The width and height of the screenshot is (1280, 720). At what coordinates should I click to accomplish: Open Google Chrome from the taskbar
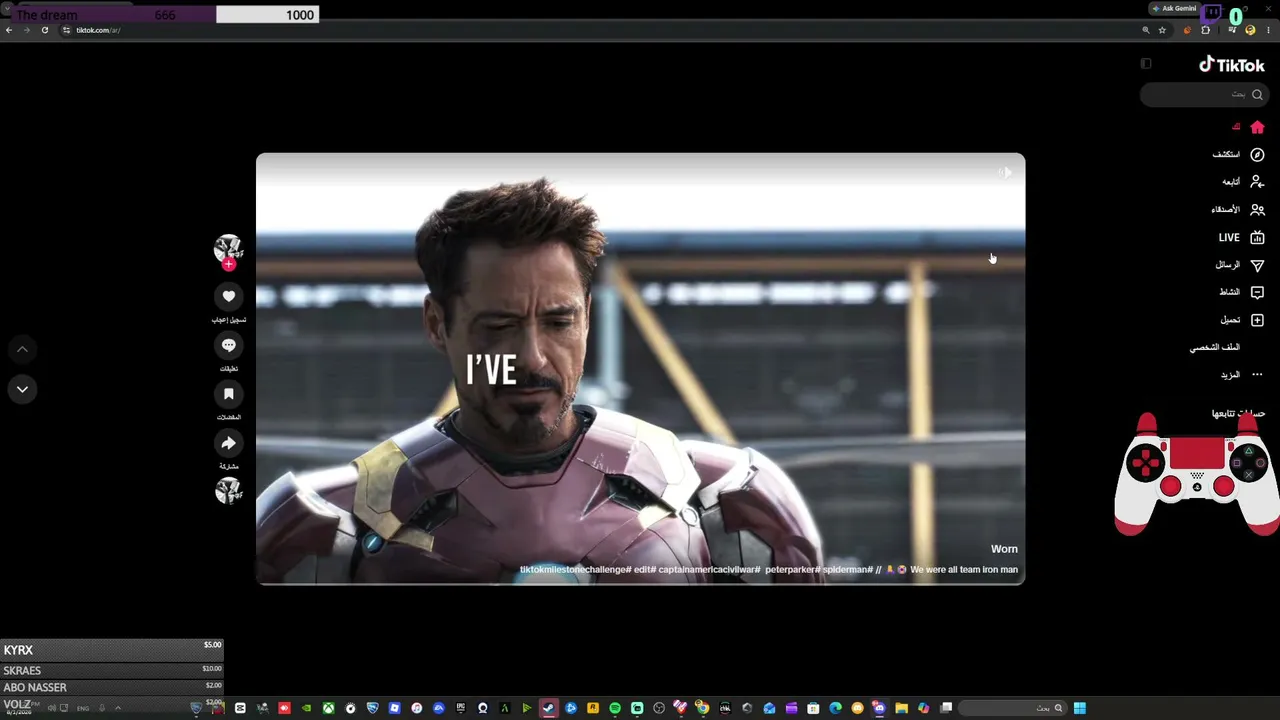[x=703, y=708]
